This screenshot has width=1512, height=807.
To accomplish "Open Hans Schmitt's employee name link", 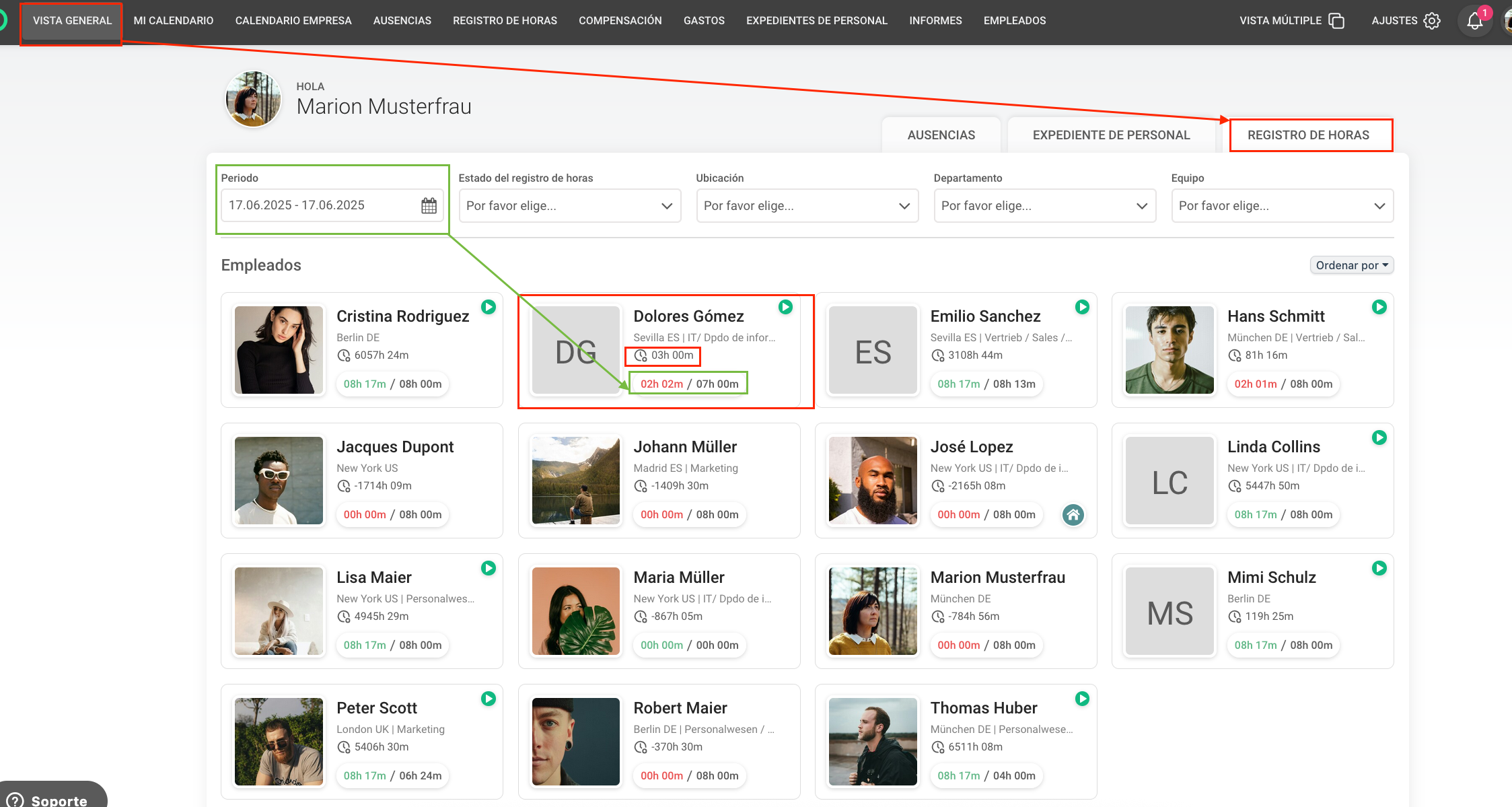I will 1276,316.
